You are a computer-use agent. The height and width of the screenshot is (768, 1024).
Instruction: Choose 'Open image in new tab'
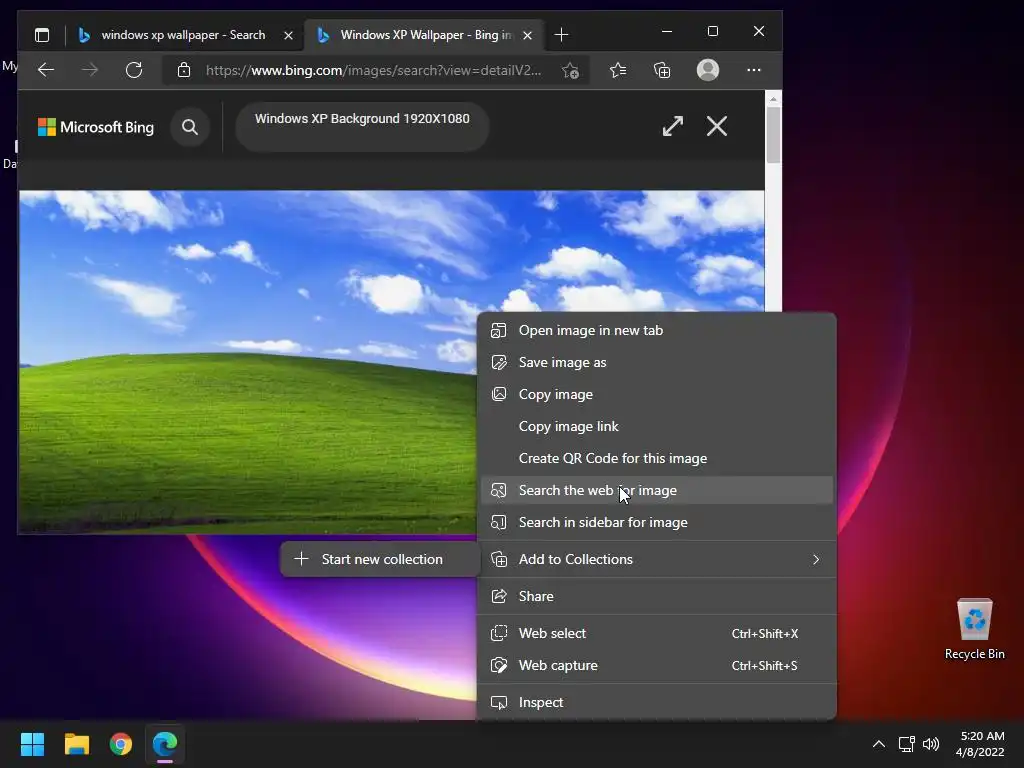click(x=657, y=330)
